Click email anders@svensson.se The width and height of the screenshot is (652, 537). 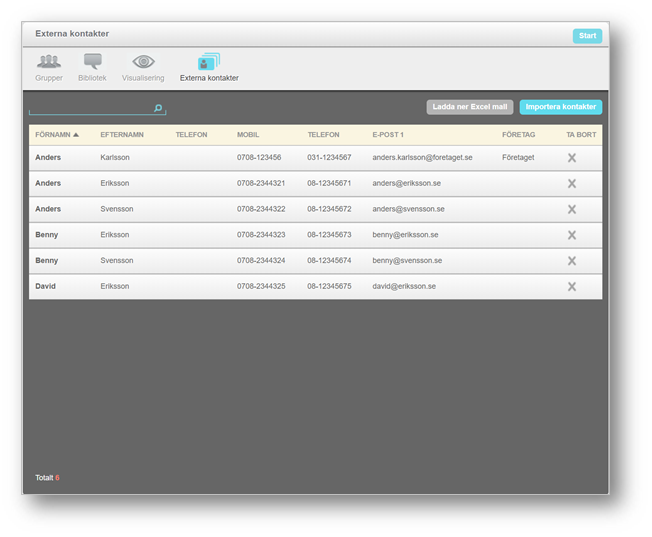pyautogui.click(x=408, y=209)
